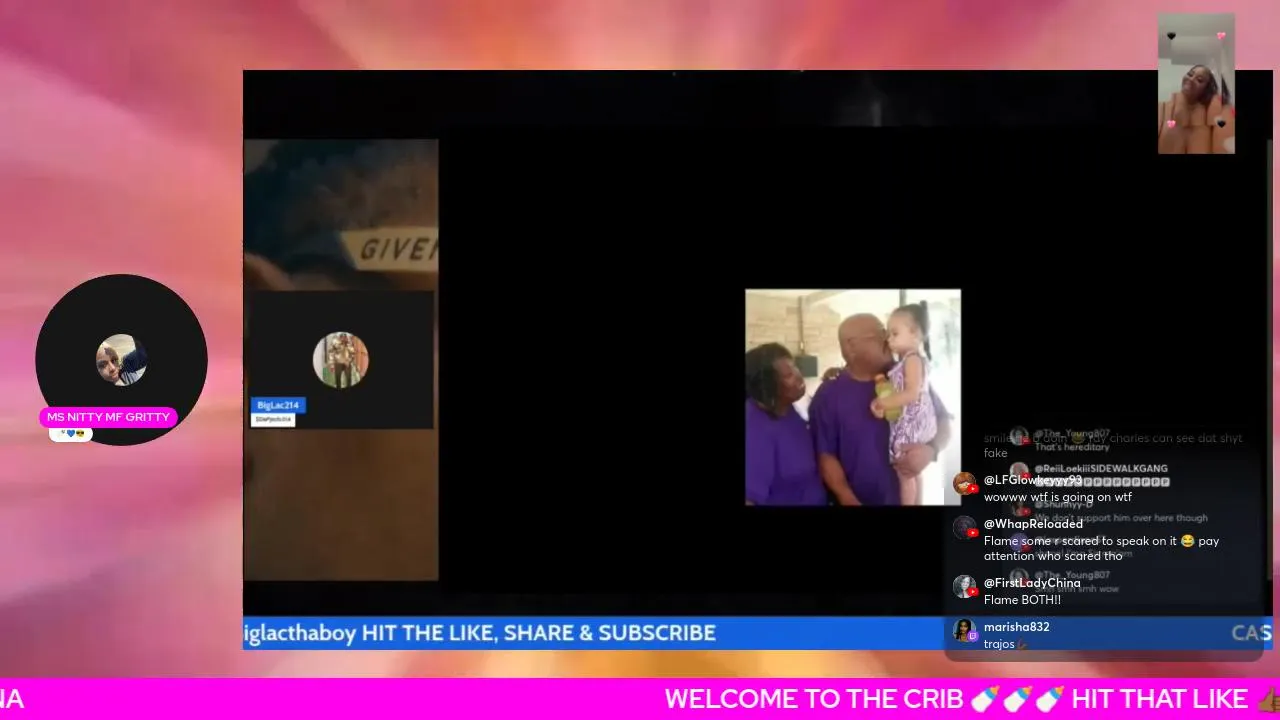Select the message "Flame BOTH!!"
This screenshot has width=1280, height=720.
point(1022,600)
